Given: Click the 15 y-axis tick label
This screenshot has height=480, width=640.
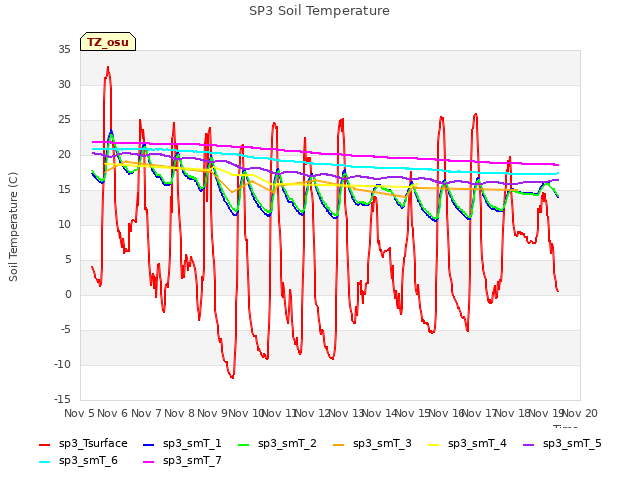Looking at the screenshot, I should (64, 189).
